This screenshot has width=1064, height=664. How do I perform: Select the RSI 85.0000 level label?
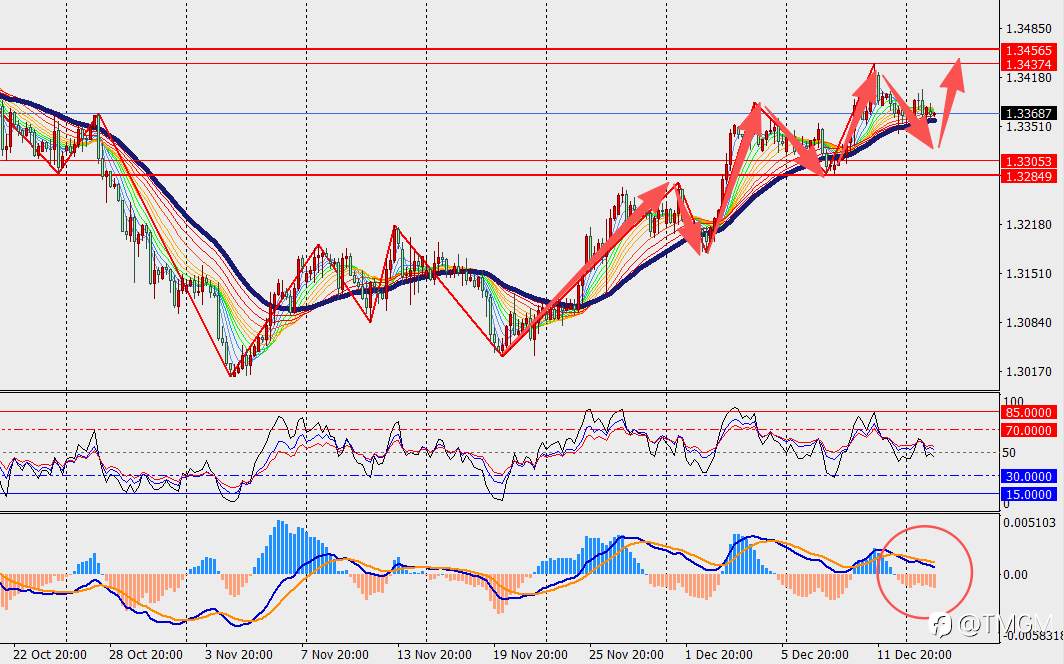[1028, 412]
